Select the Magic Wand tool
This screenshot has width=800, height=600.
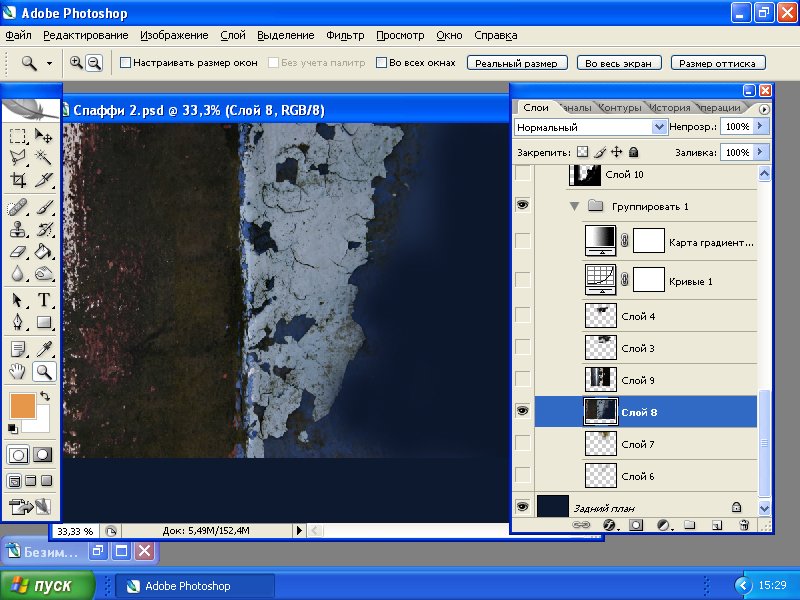point(44,157)
